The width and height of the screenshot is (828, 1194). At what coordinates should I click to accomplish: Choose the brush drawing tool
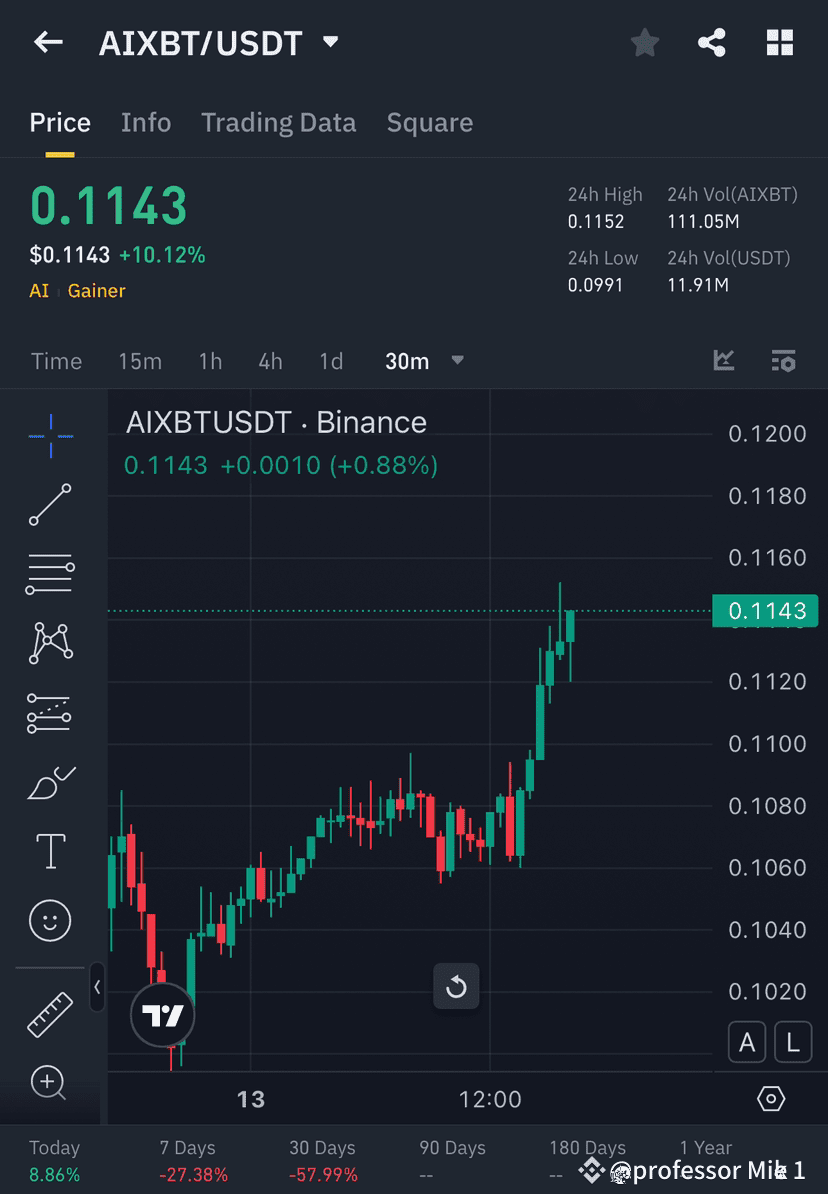pyautogui.click(x=50, y=783)
